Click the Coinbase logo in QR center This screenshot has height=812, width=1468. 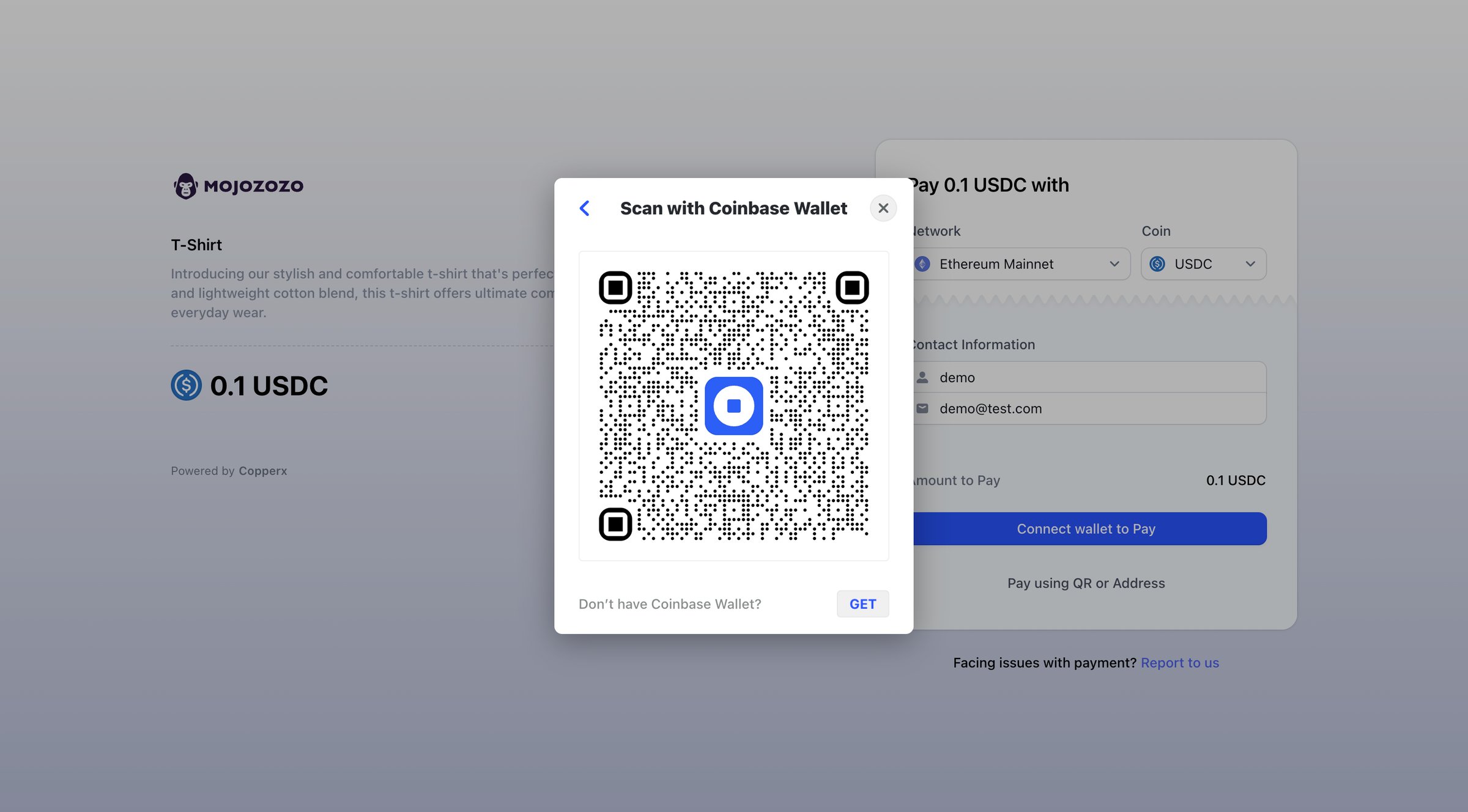coord(733,406)
